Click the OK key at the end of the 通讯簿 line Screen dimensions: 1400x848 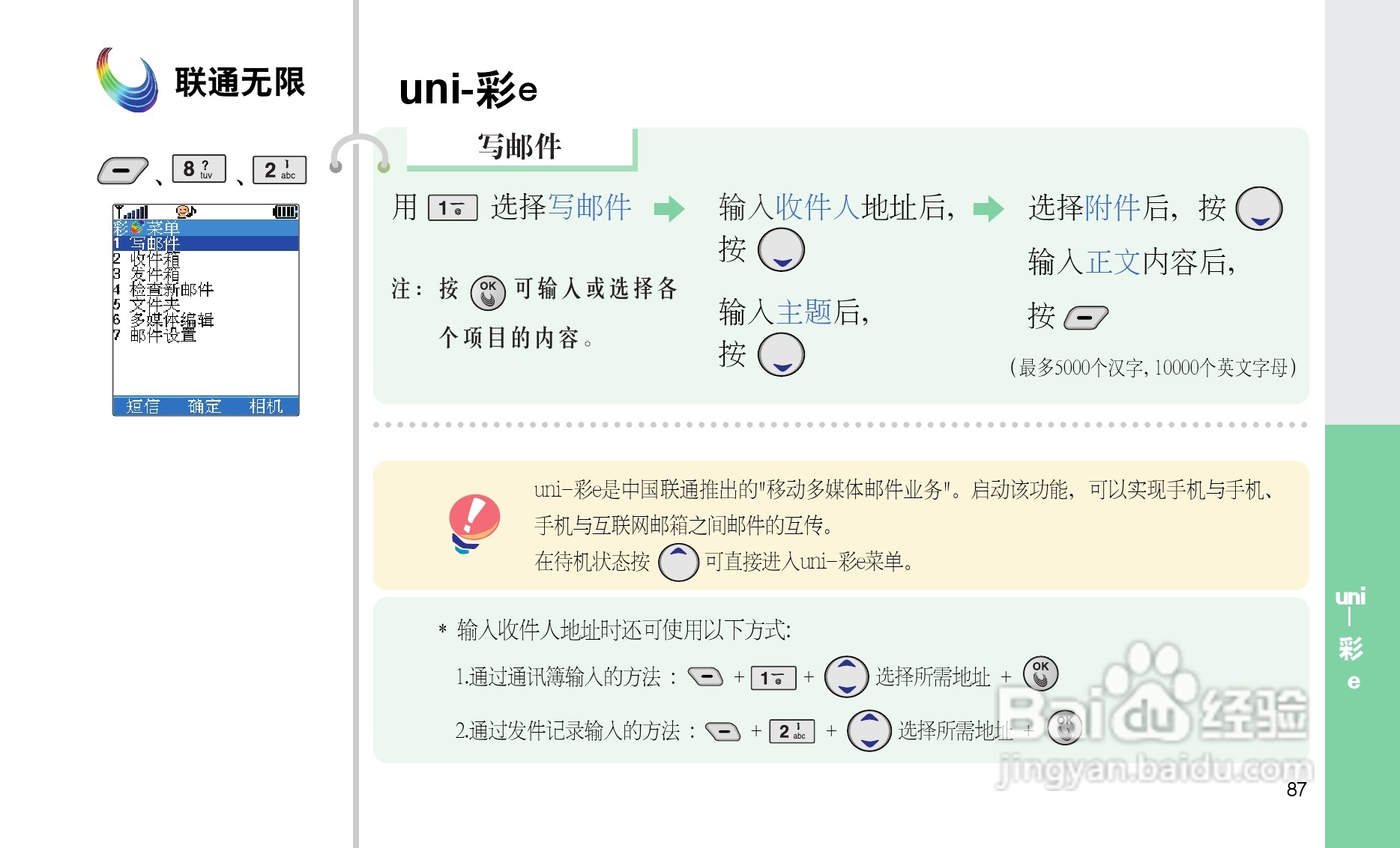(1040, 673)
